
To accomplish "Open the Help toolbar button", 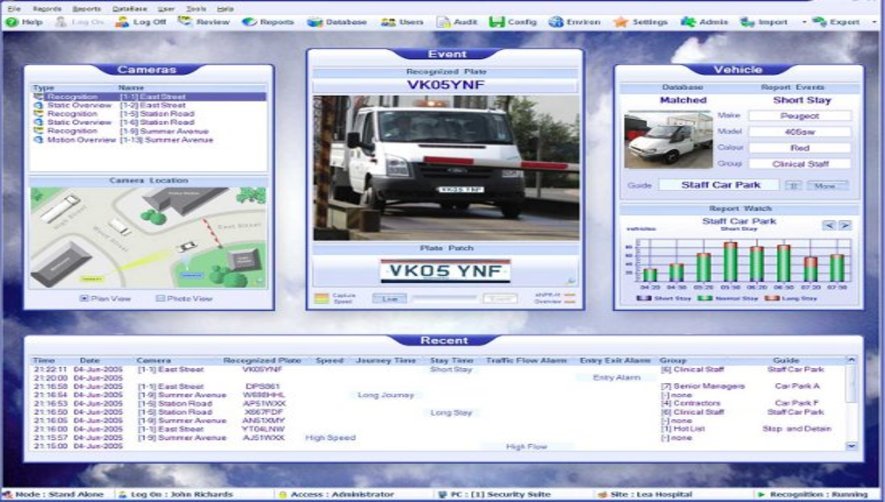I will tap(24, 21).
